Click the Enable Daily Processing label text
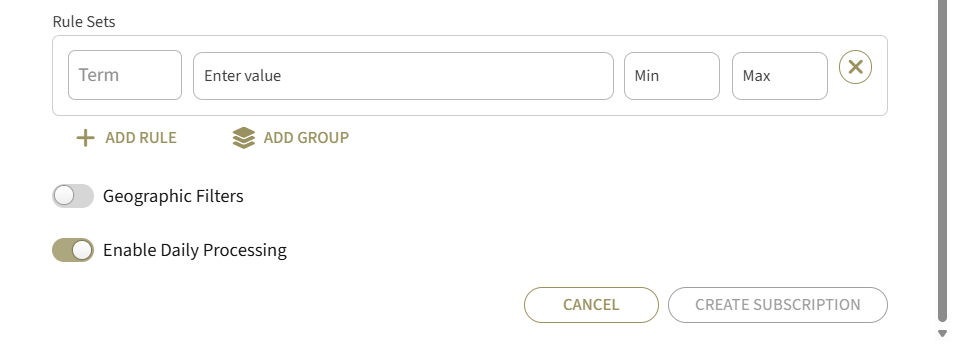Screen dimensions: 954x363 195,251
